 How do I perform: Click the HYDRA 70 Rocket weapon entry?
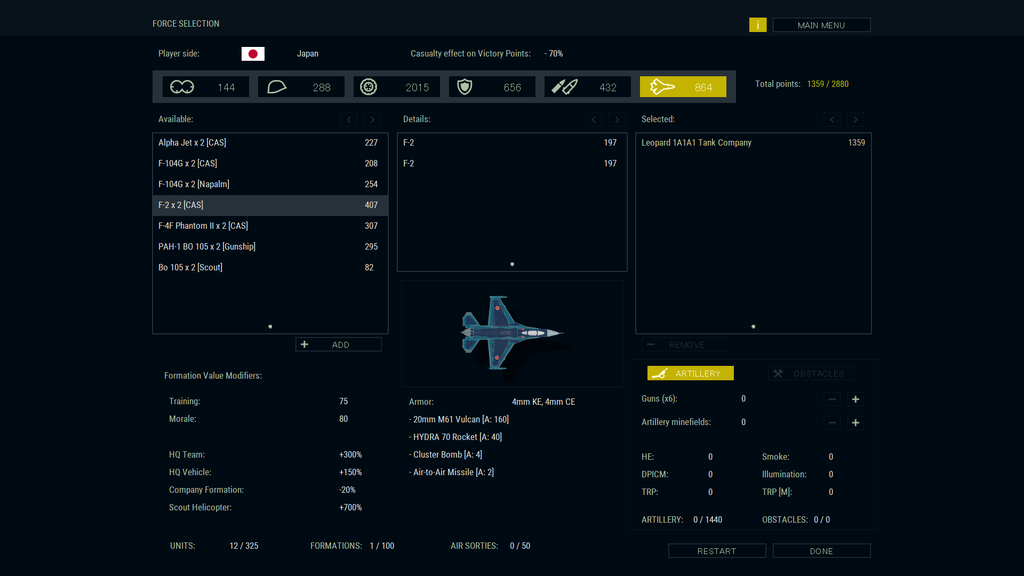456,437
